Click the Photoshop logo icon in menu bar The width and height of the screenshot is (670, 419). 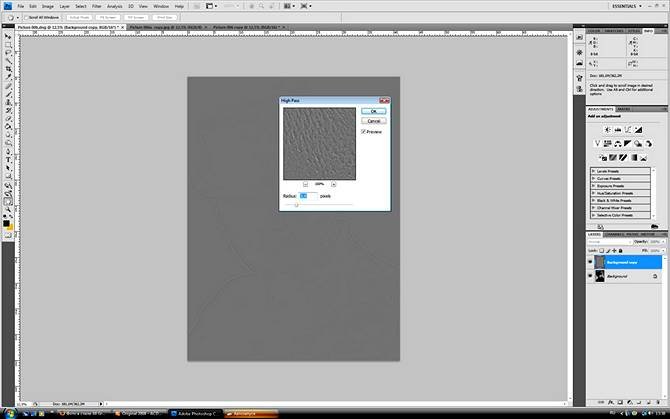pos(6,6)
